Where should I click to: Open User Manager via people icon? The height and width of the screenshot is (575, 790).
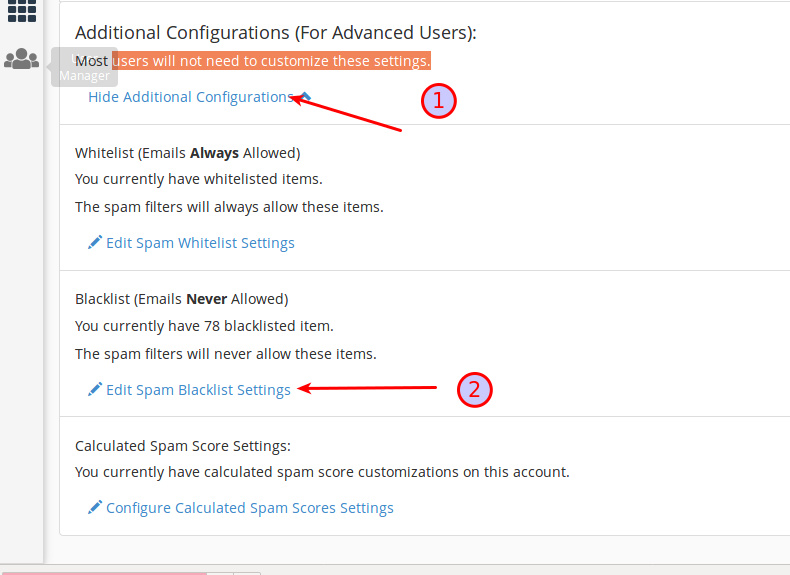pyautogui.click(x=21, y=58)
